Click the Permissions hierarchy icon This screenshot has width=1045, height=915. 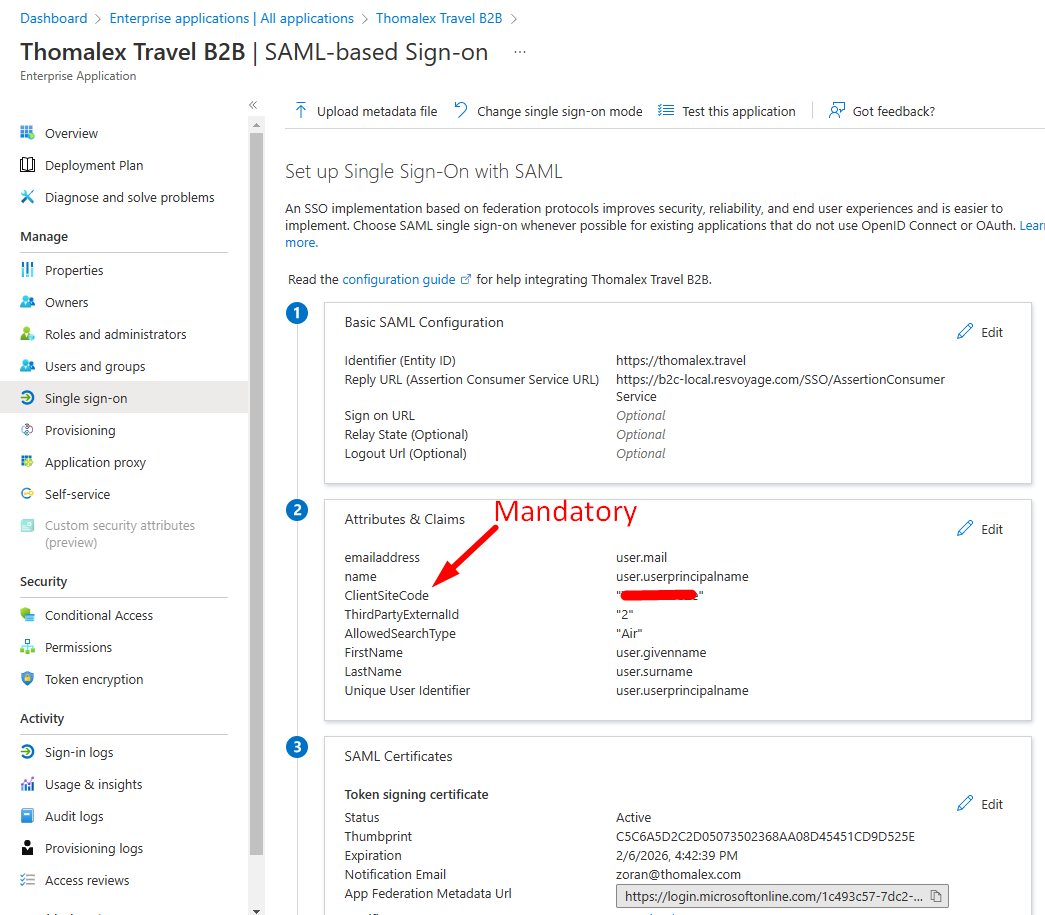27,646
